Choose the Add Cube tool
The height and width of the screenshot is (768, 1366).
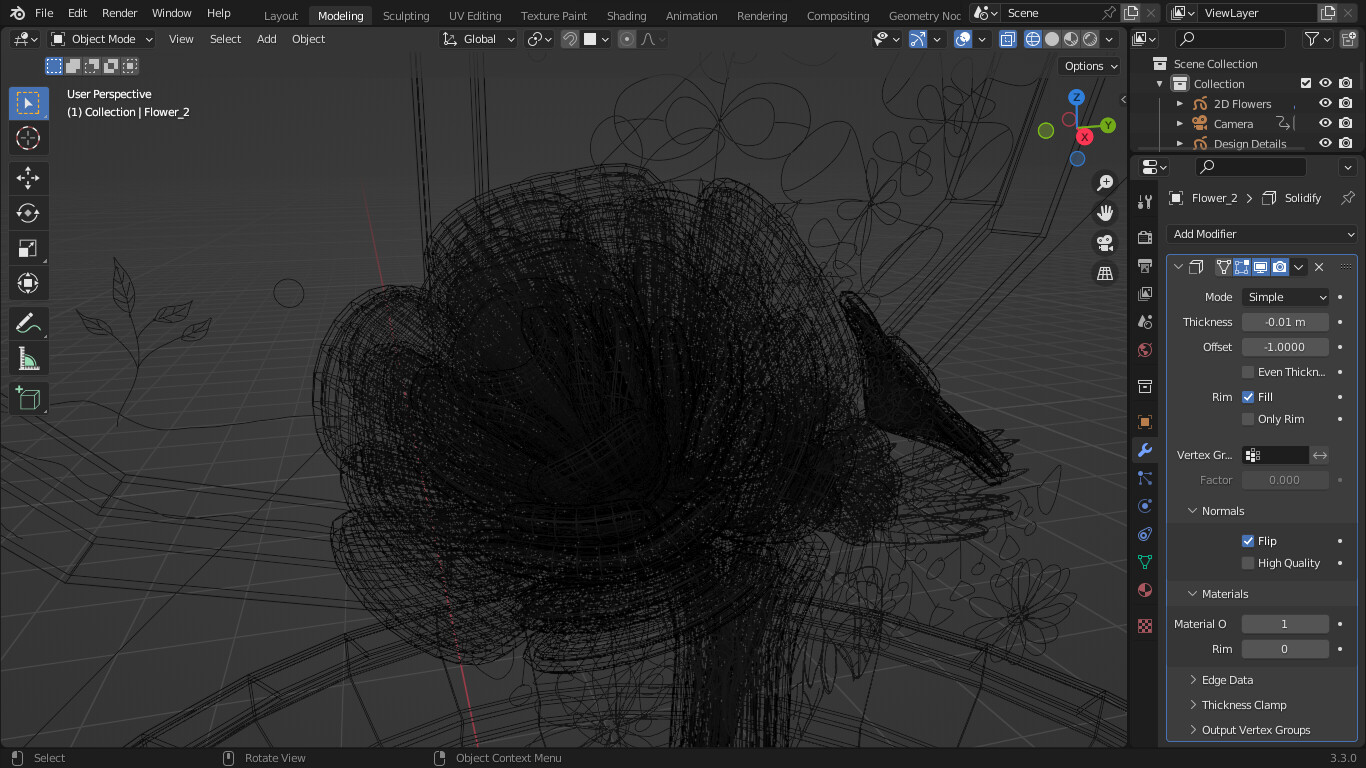[x=28, y=398]
